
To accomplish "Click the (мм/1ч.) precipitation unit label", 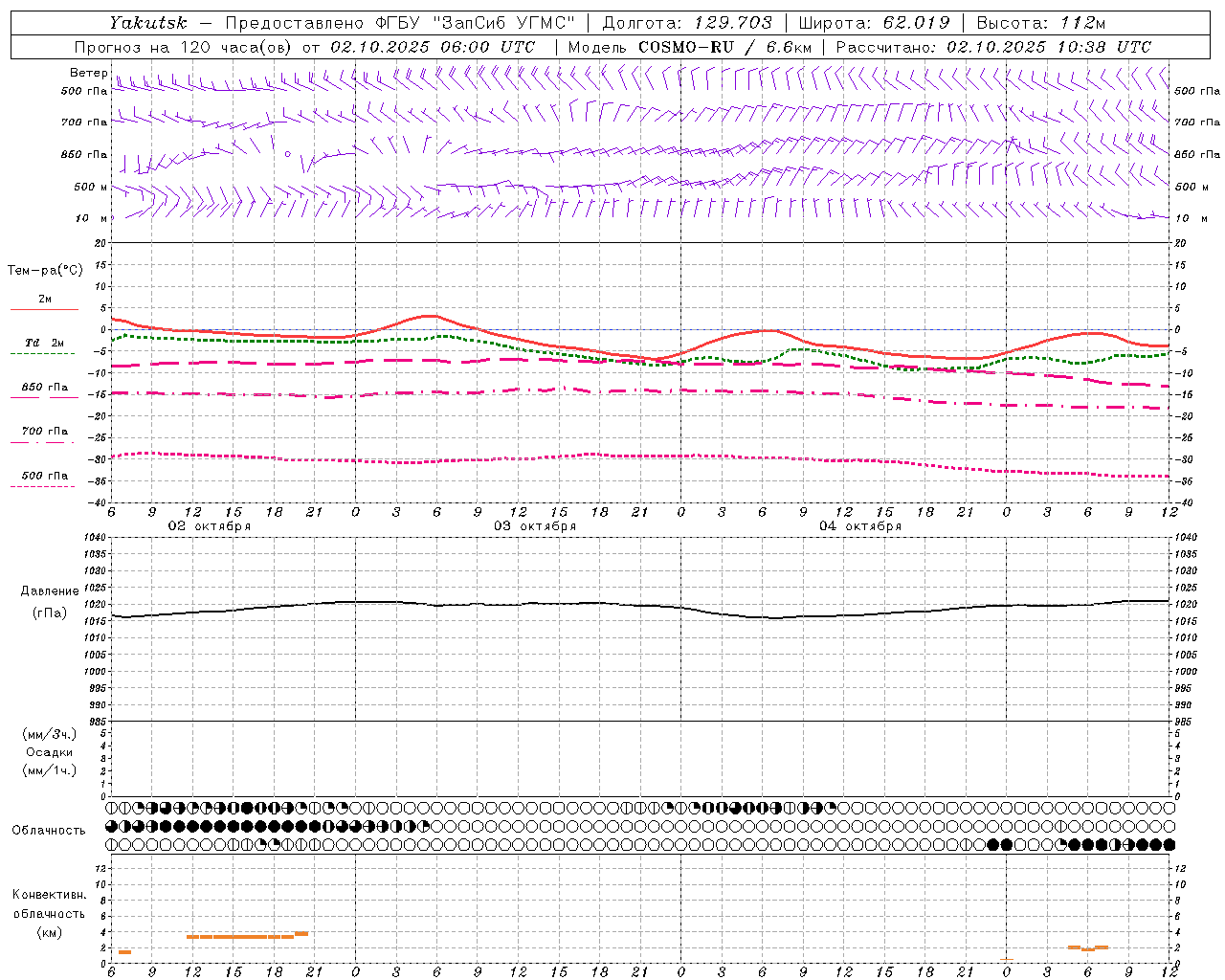I will [x=50, y=770].
